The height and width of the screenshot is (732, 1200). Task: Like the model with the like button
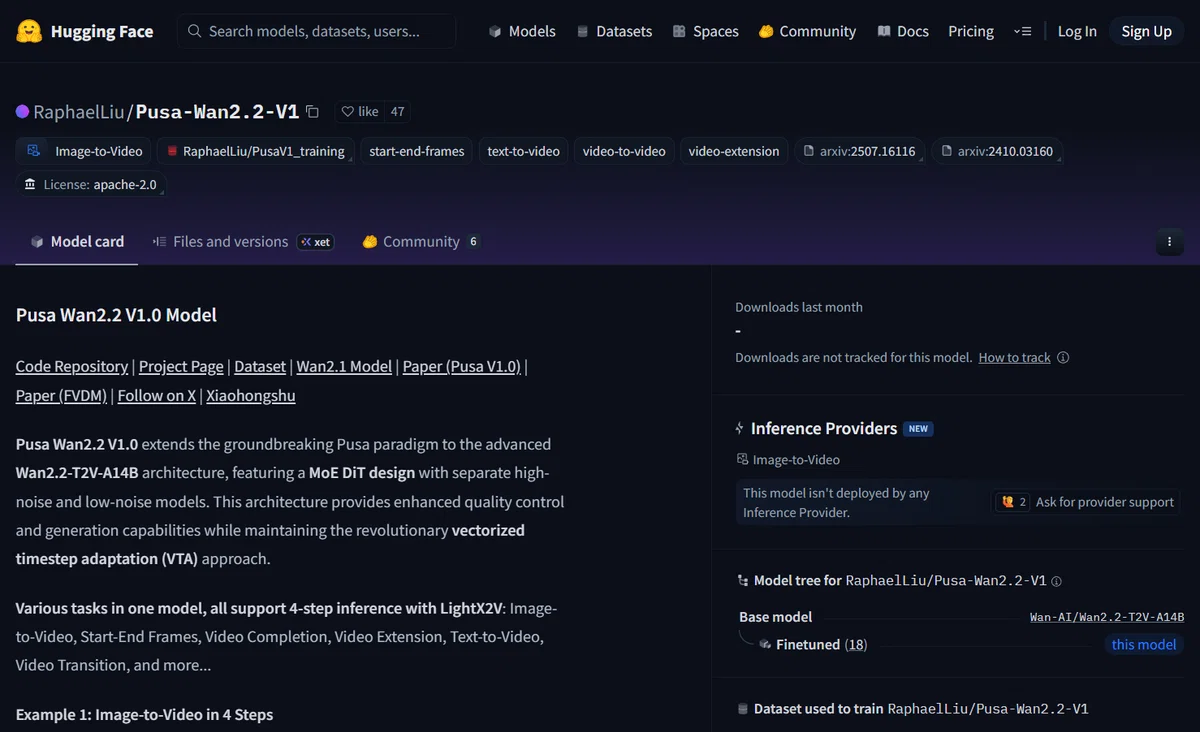[x=360, y=112]
